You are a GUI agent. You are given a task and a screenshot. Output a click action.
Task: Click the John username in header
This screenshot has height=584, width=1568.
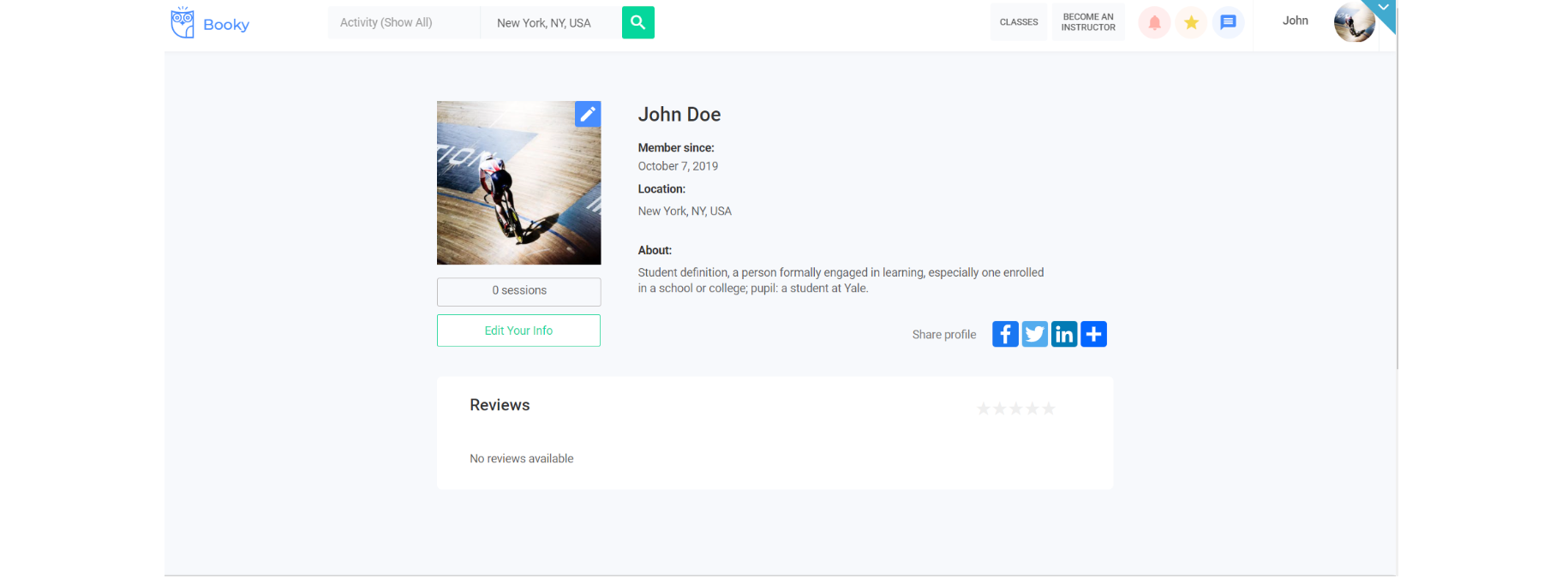click(x=1295, y=21)
